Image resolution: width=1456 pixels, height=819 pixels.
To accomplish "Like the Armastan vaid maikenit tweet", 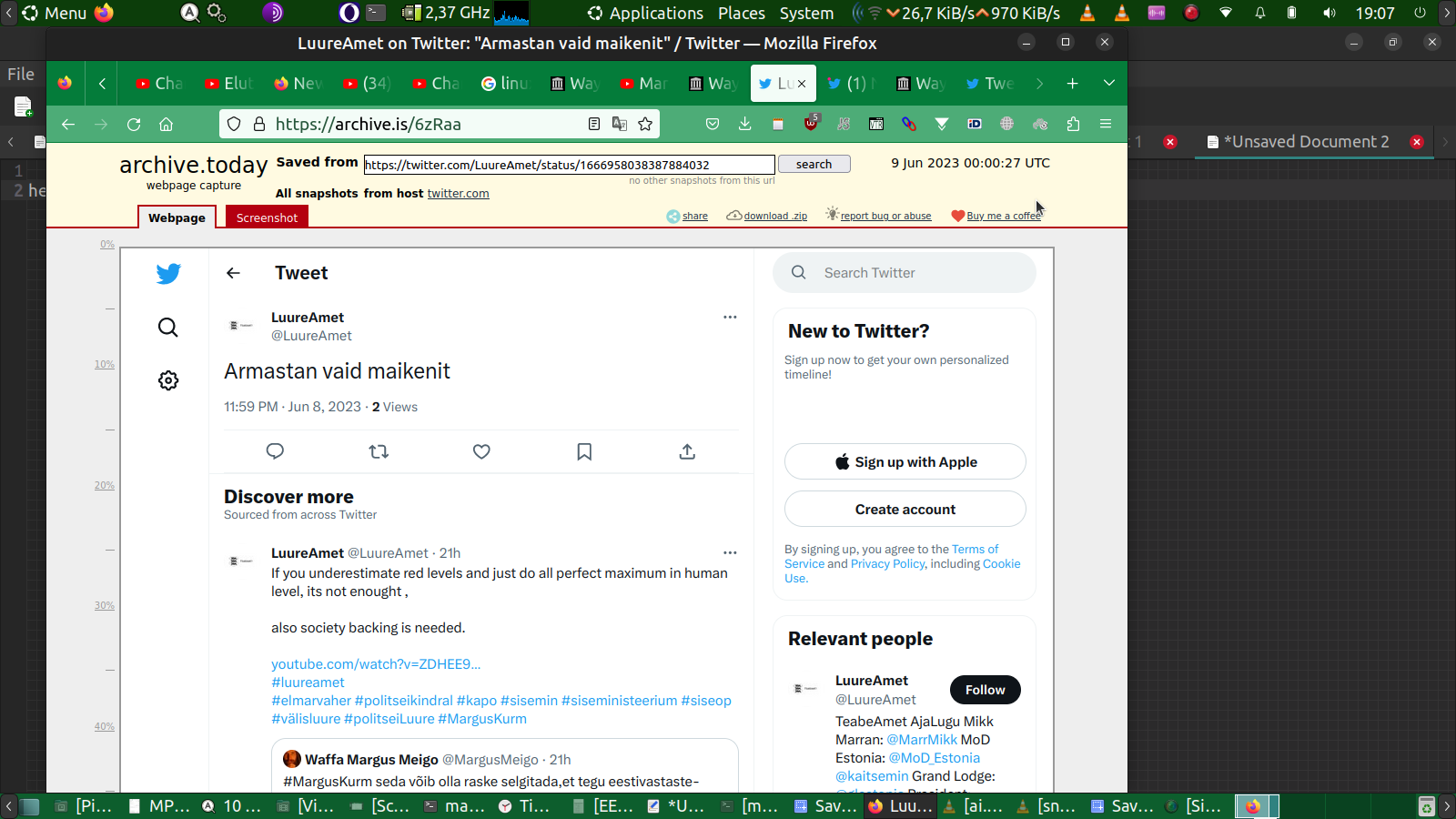I will click(x=481, y=451).
